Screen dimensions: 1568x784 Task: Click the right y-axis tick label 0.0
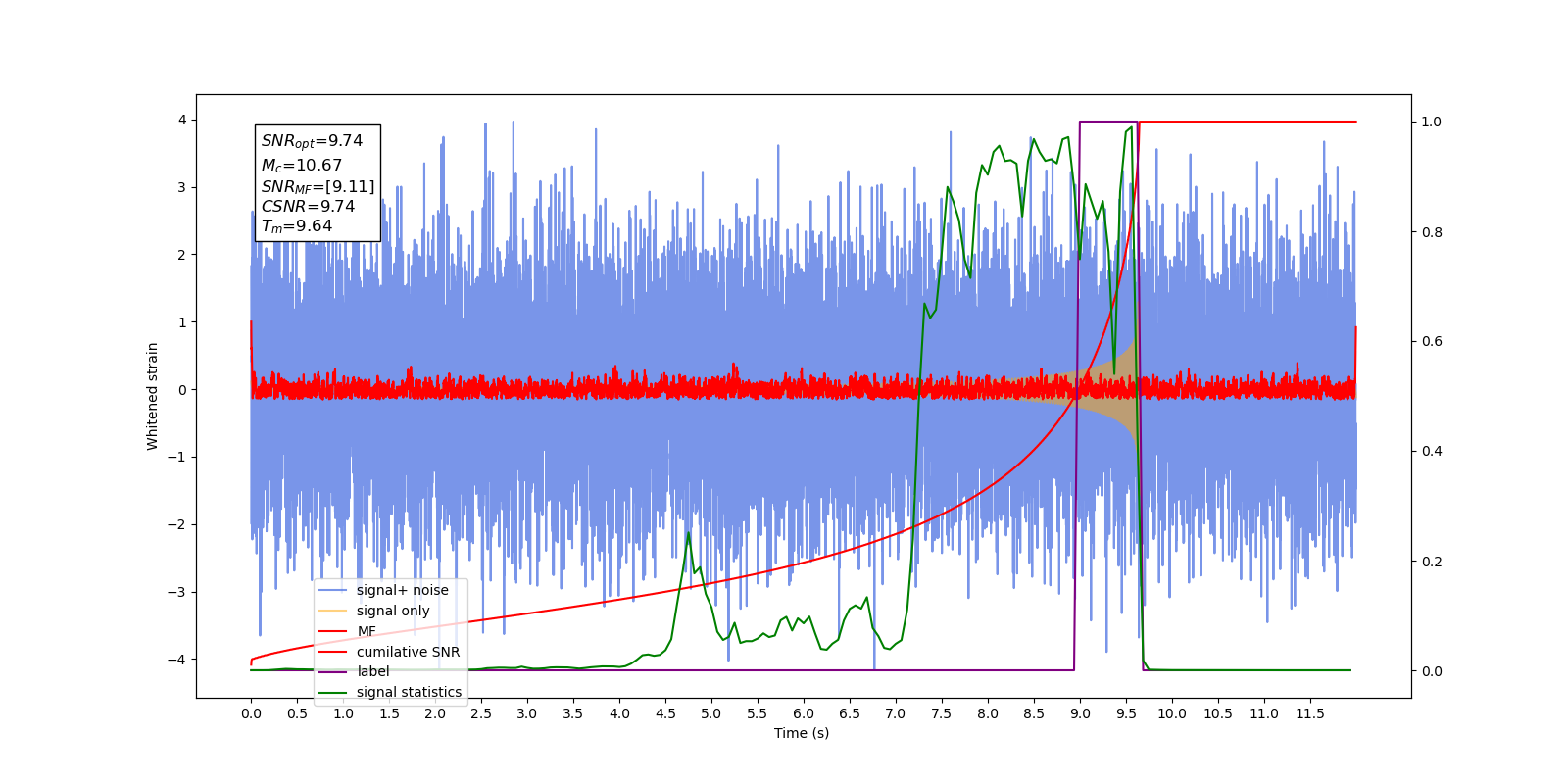coord(1432,671)
